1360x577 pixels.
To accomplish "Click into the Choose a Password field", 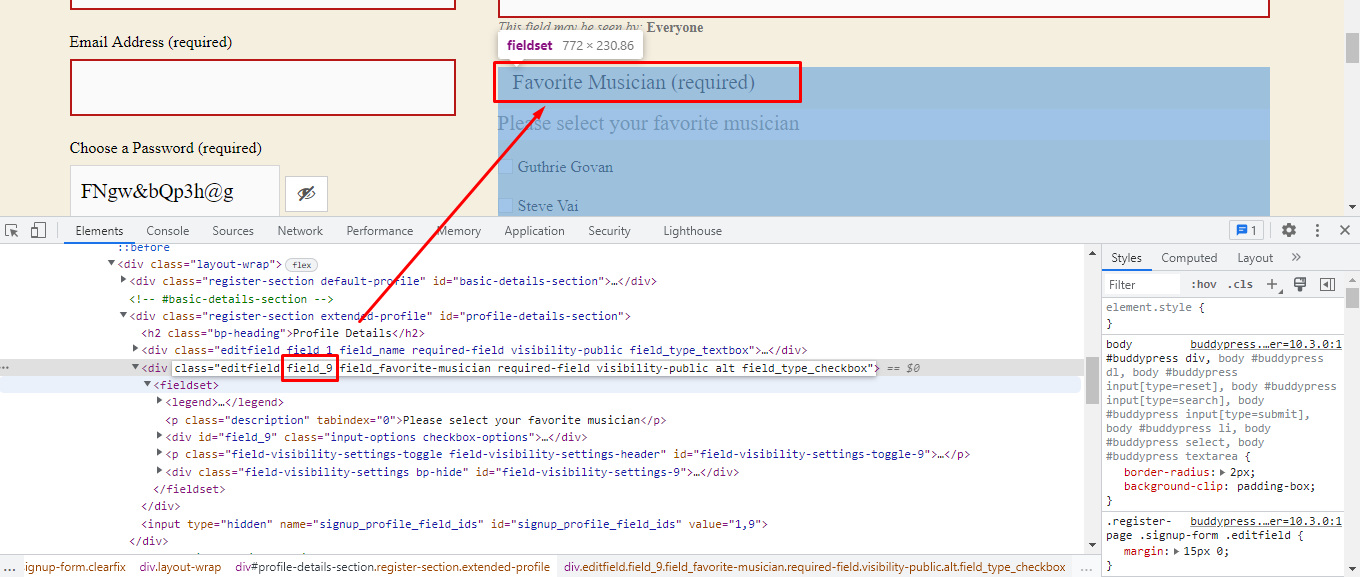I will pyautogui.click(x=174, y=192).
